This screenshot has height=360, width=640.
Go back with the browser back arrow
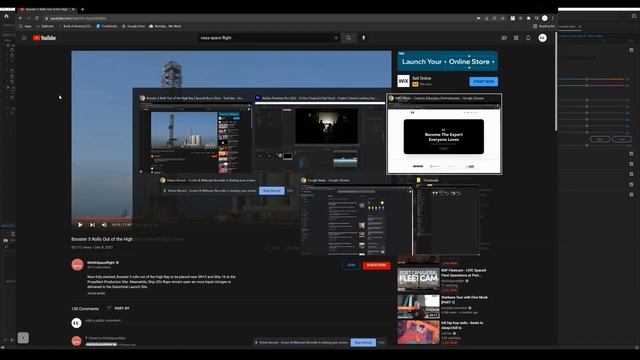click(20, 18)
